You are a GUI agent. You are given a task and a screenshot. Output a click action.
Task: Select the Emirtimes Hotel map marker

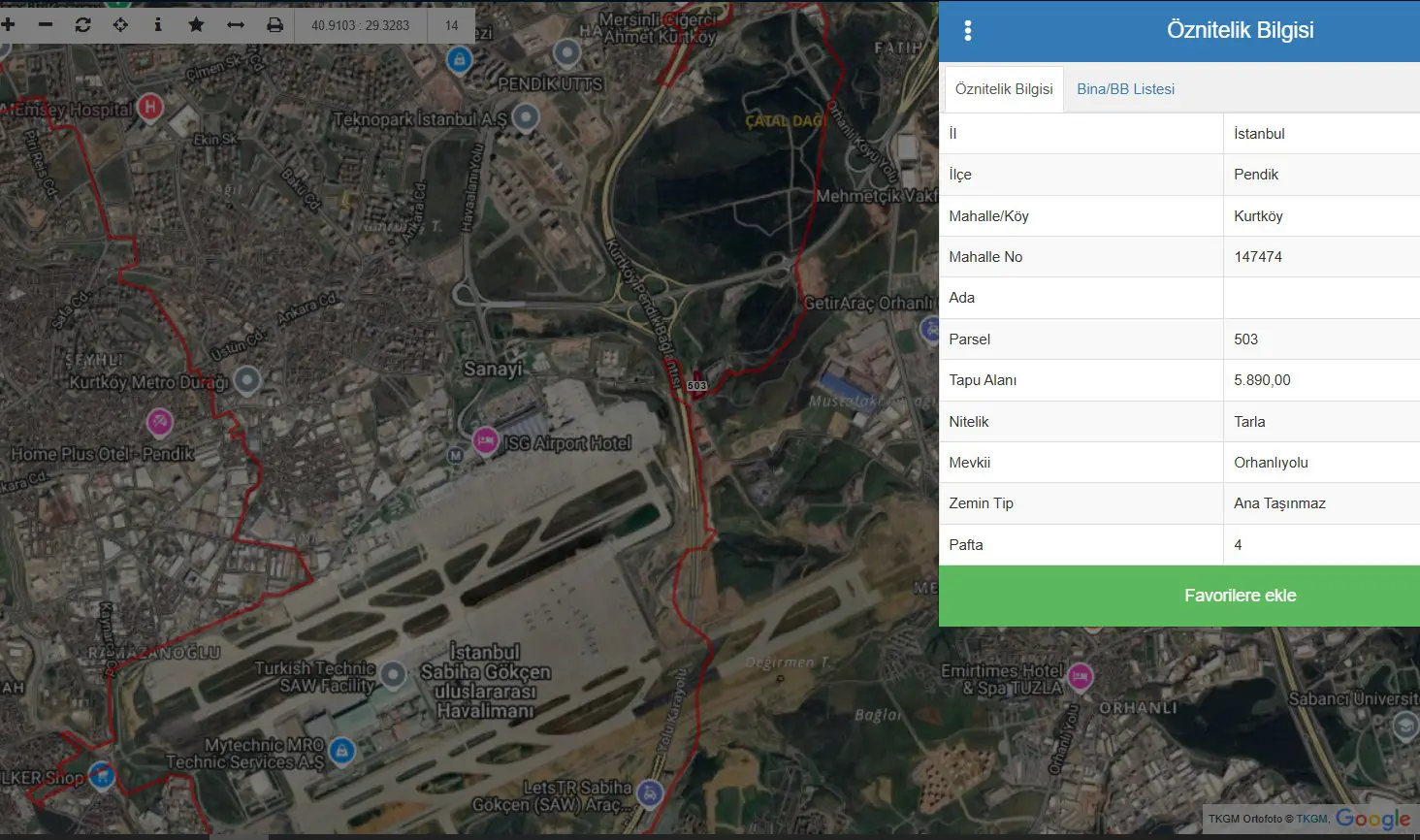[x=1080, y=676]
